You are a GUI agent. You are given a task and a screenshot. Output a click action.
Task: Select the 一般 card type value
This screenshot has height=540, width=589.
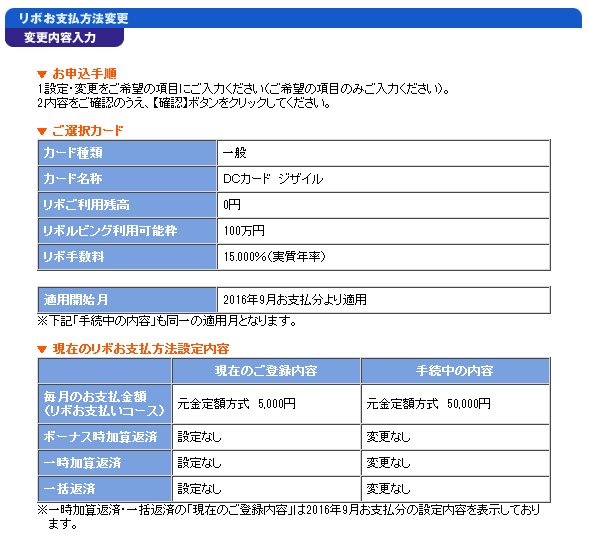pos(235,153)
